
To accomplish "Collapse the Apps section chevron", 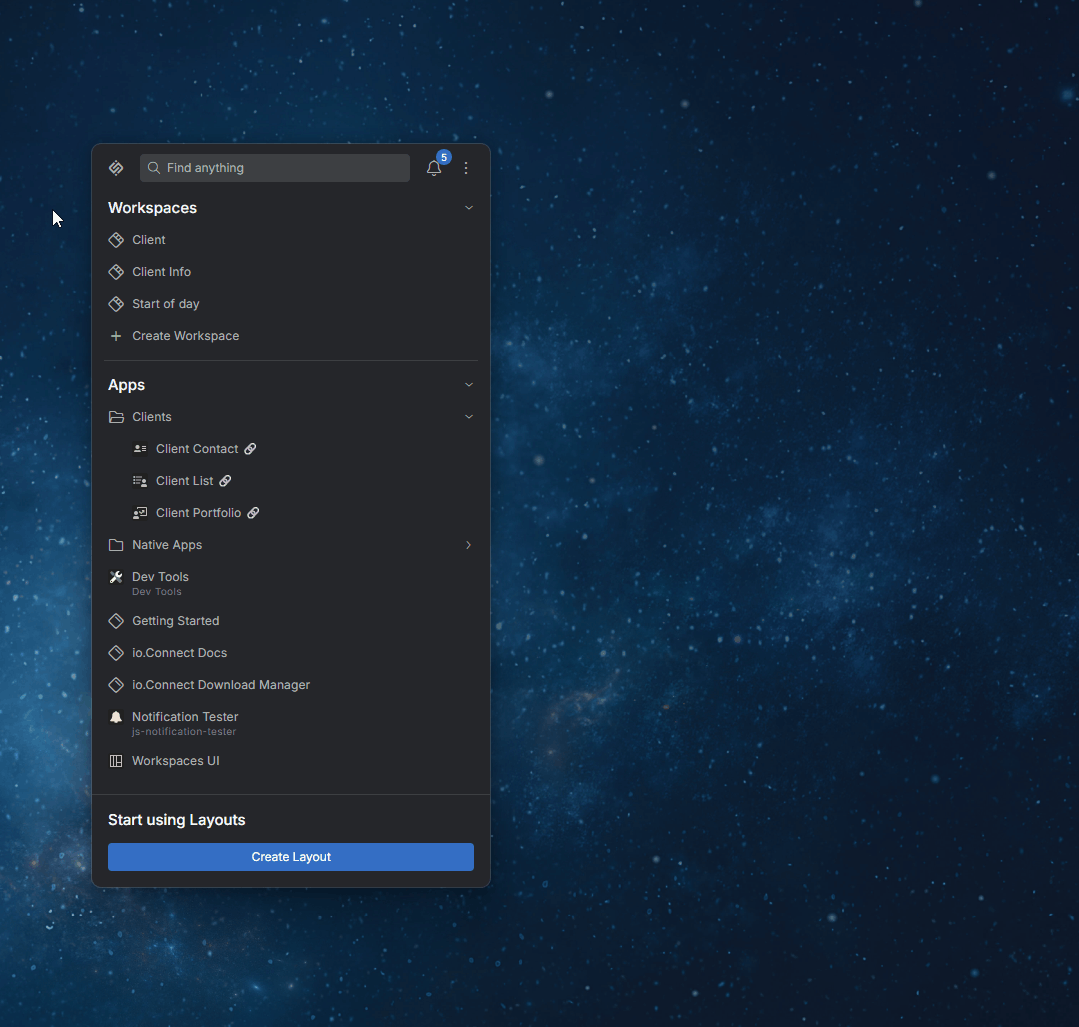I will (x=469, y=385).
